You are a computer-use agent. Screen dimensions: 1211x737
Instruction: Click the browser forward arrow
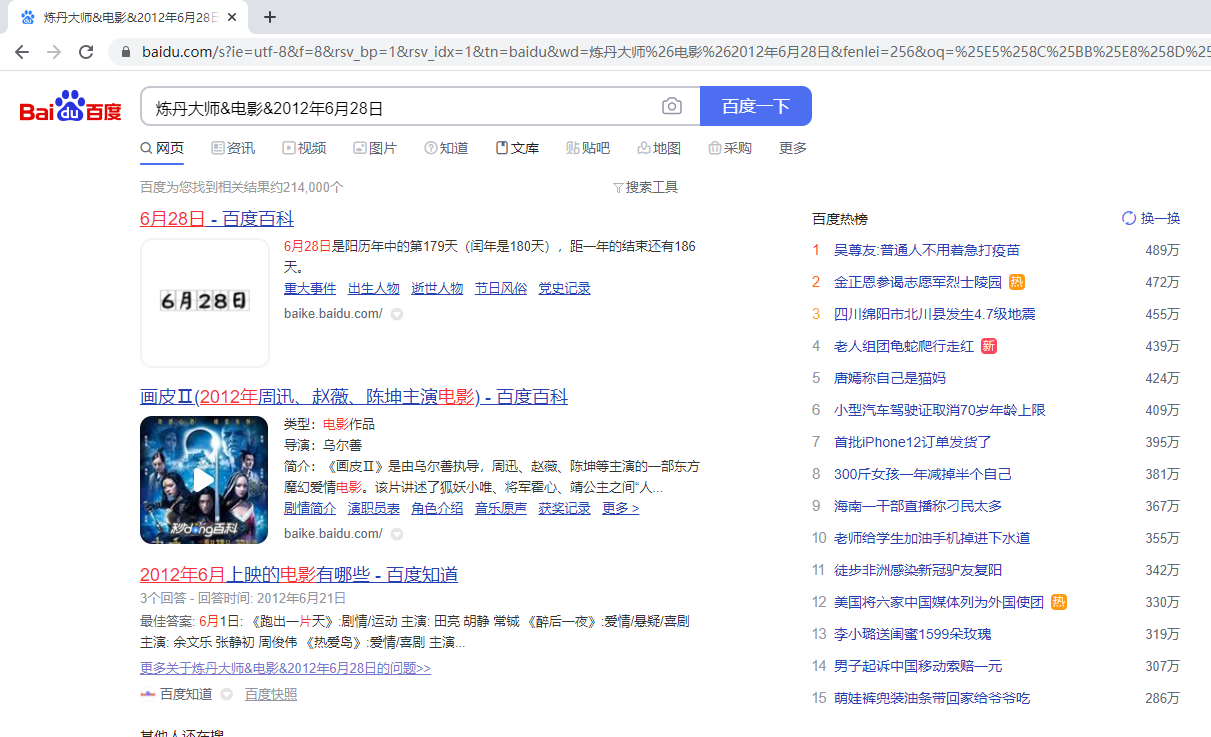point(54,51)
